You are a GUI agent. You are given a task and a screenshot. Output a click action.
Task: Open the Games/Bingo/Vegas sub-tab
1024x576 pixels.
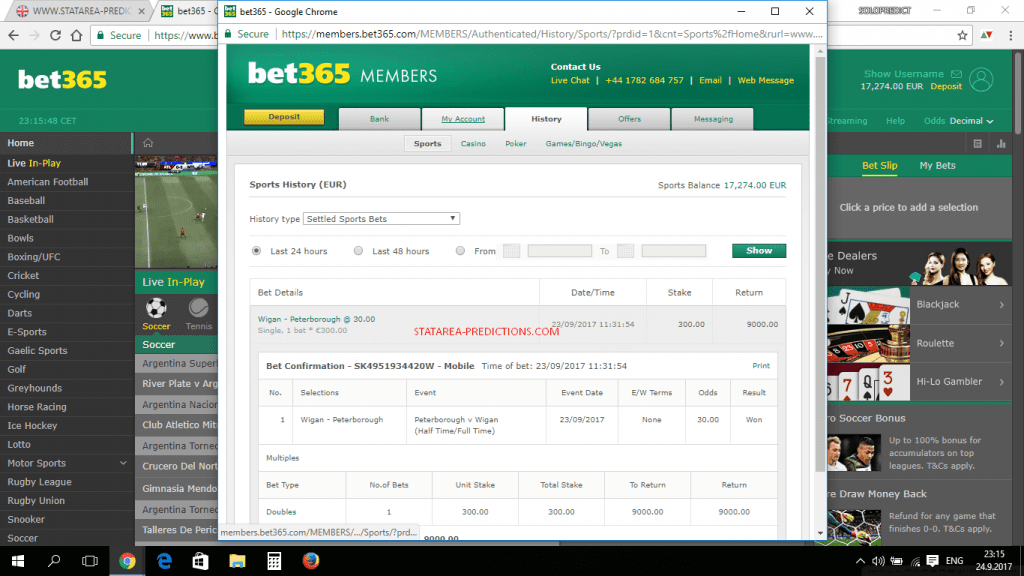click(x=583, y=144)
